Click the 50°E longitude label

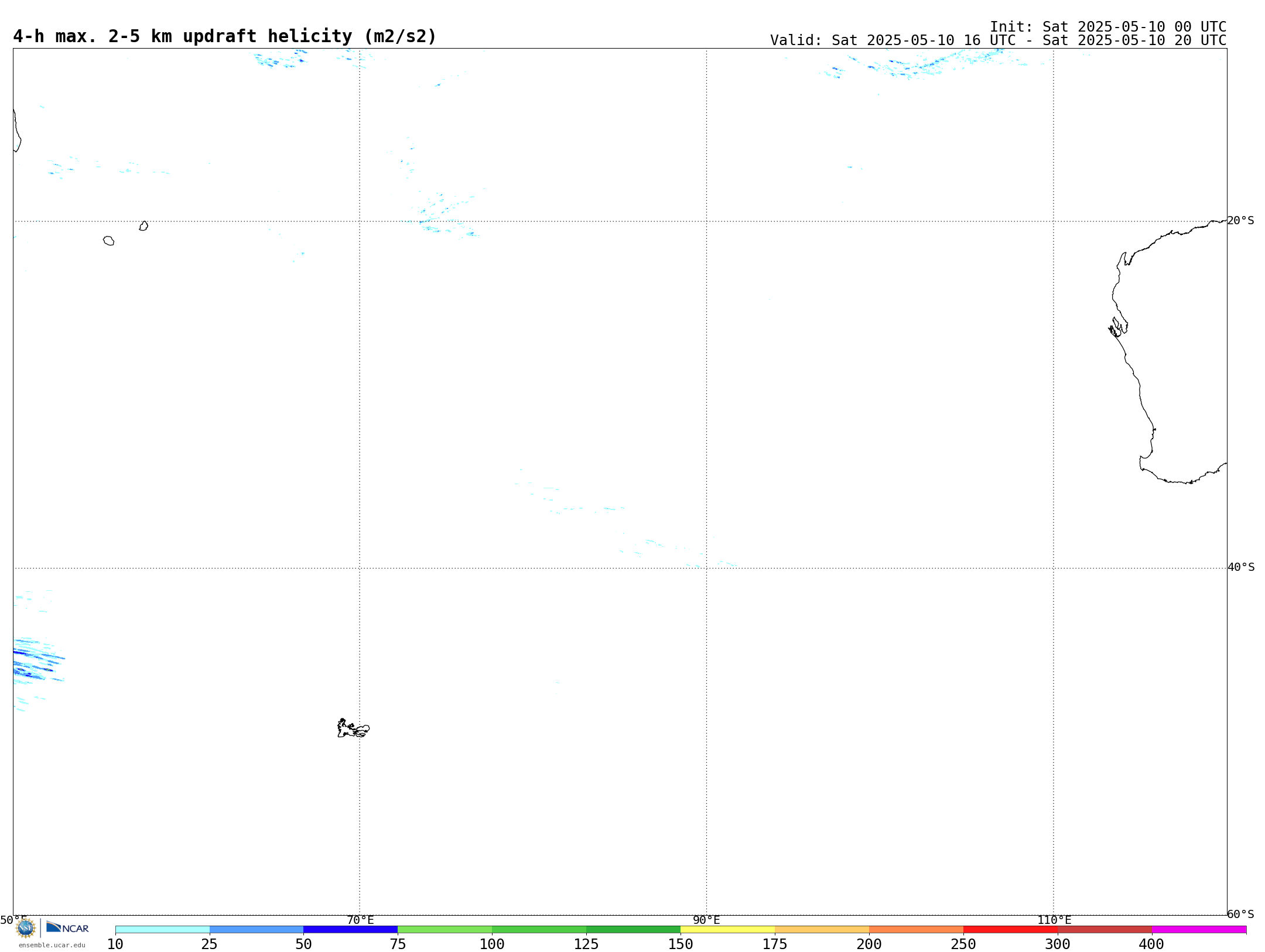tap(13, 920)
